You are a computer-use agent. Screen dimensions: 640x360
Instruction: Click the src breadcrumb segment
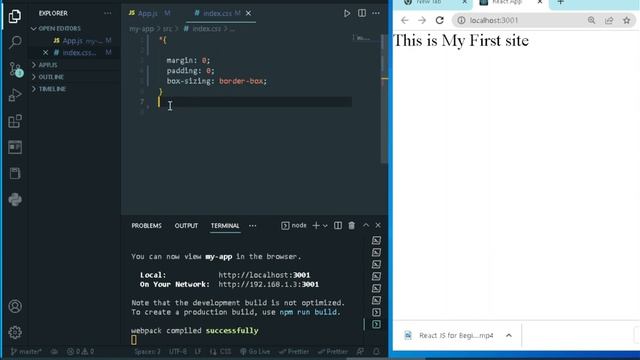(x=167, y=29)
